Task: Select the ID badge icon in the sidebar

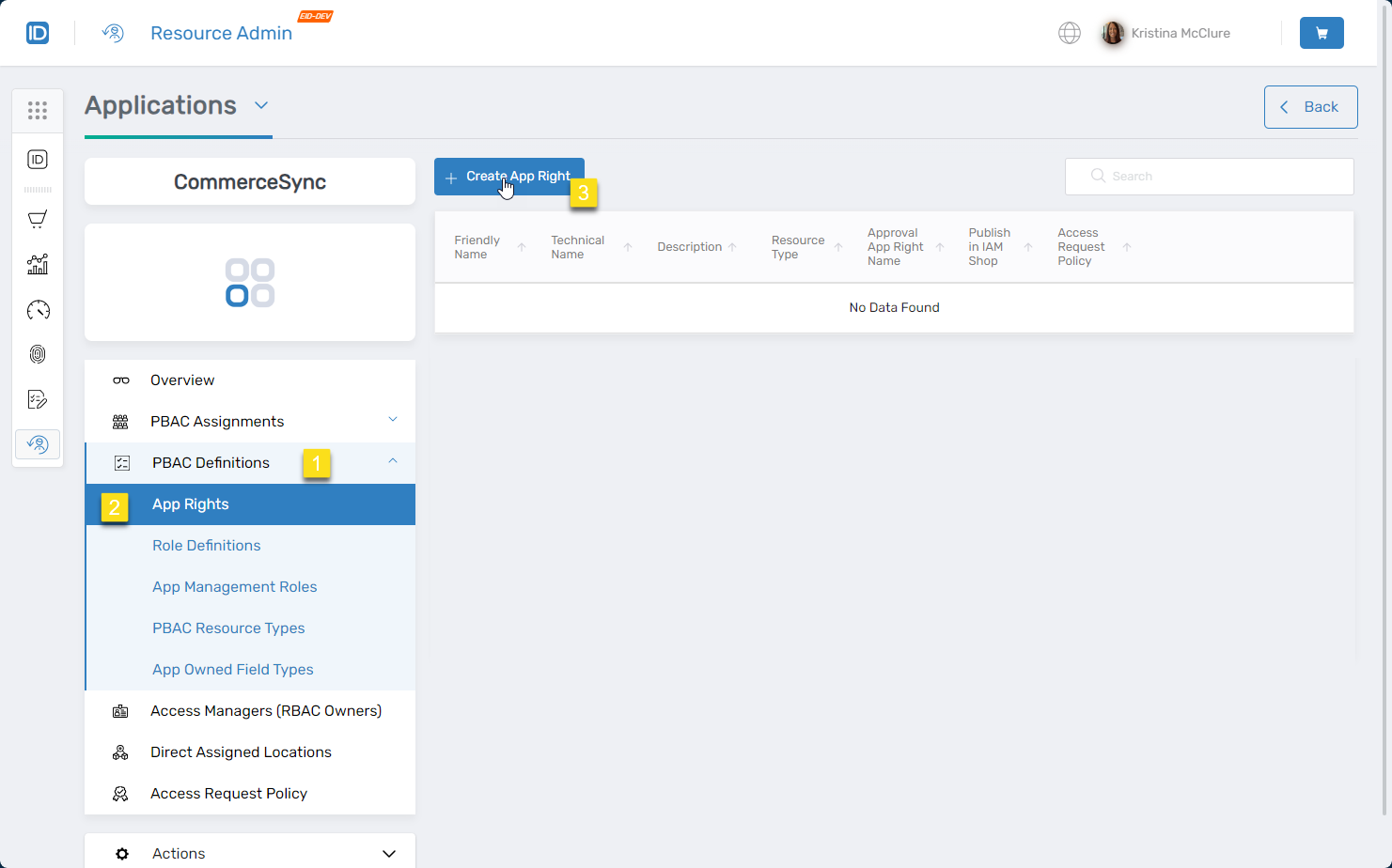Action: (x=38, y=159)
